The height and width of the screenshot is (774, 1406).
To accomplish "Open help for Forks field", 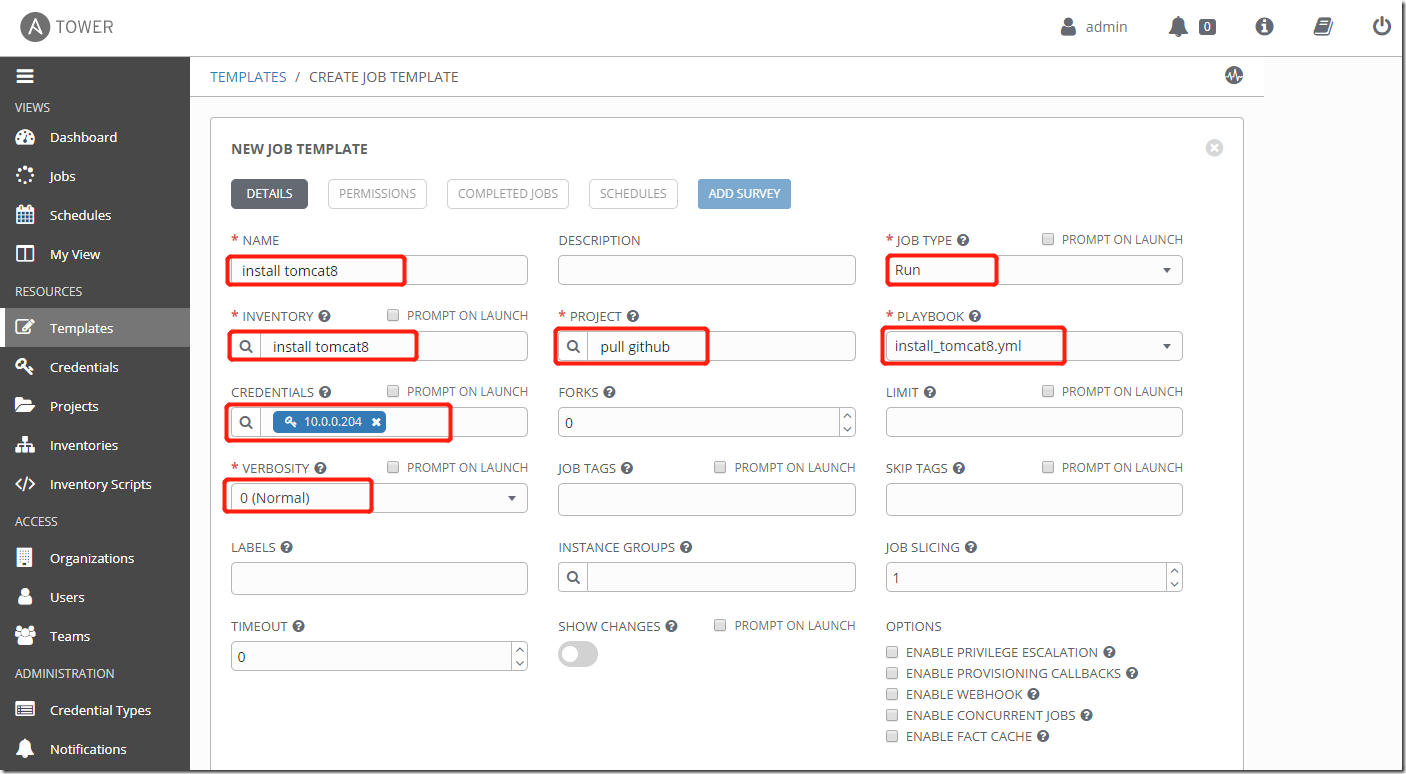I will [609, 392].
